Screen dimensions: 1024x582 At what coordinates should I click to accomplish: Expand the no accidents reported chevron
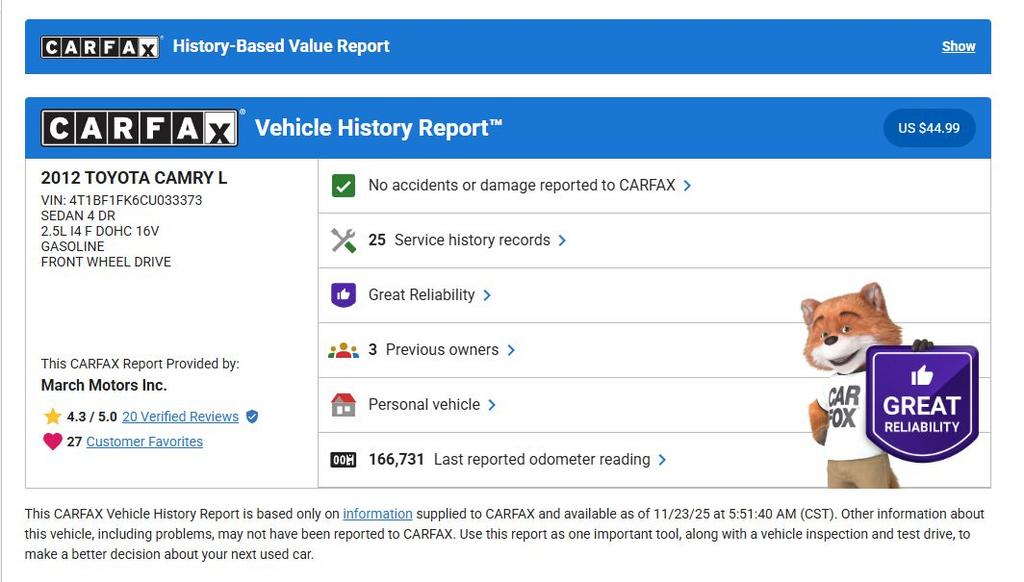point(688,186)
